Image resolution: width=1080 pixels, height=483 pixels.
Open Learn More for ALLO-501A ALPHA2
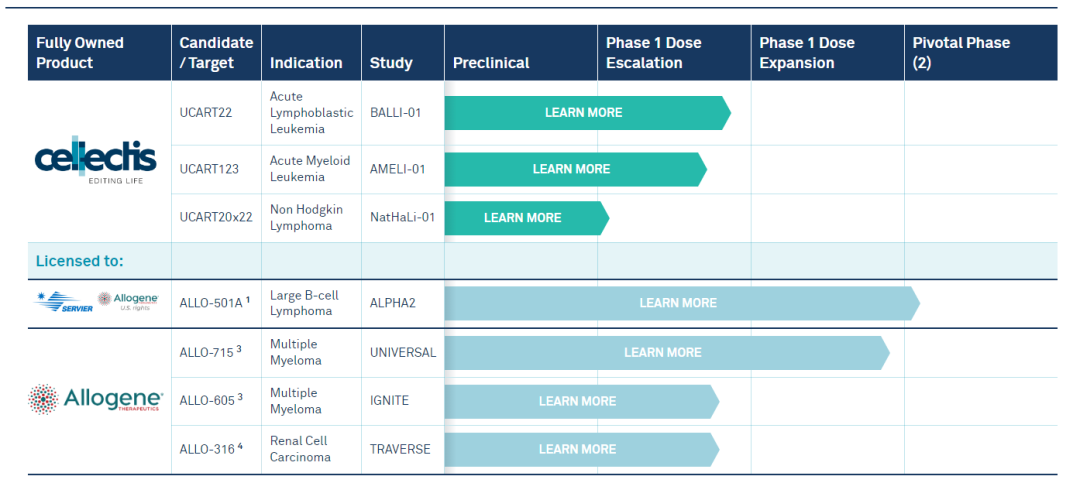[678, 303]
